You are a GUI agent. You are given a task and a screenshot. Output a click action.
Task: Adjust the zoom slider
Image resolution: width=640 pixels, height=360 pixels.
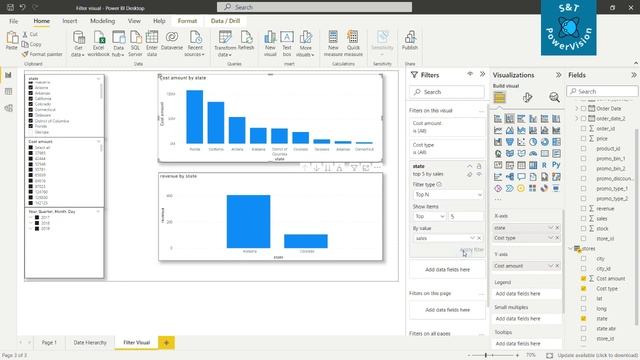tap(486, 356)
